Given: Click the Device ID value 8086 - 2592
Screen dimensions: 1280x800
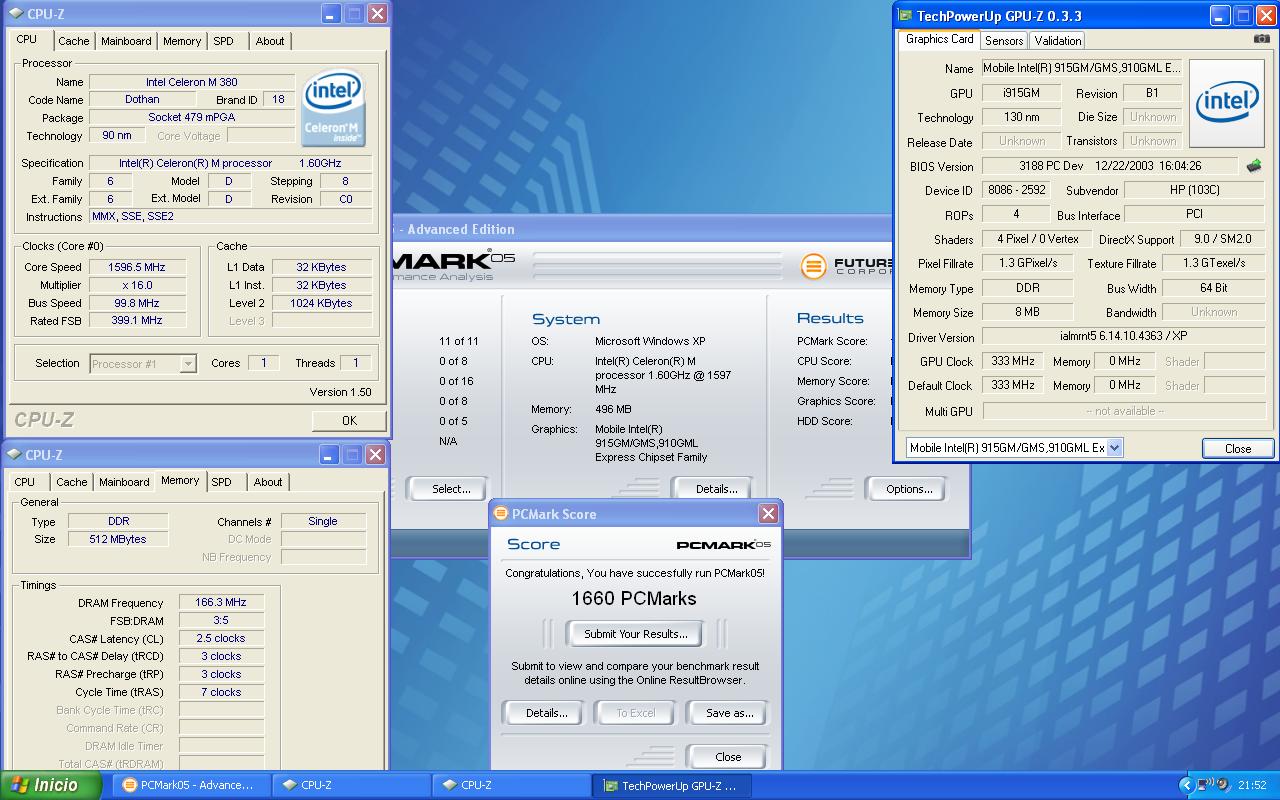Looking at the screenshot, I should [1016, 190].
